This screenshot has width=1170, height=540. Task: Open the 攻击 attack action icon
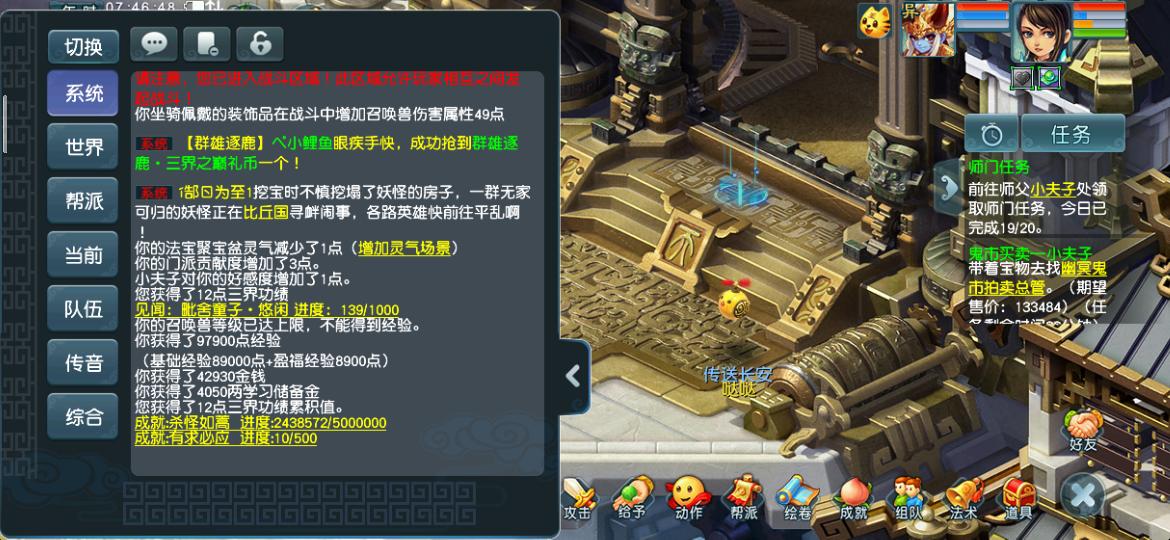578,497
